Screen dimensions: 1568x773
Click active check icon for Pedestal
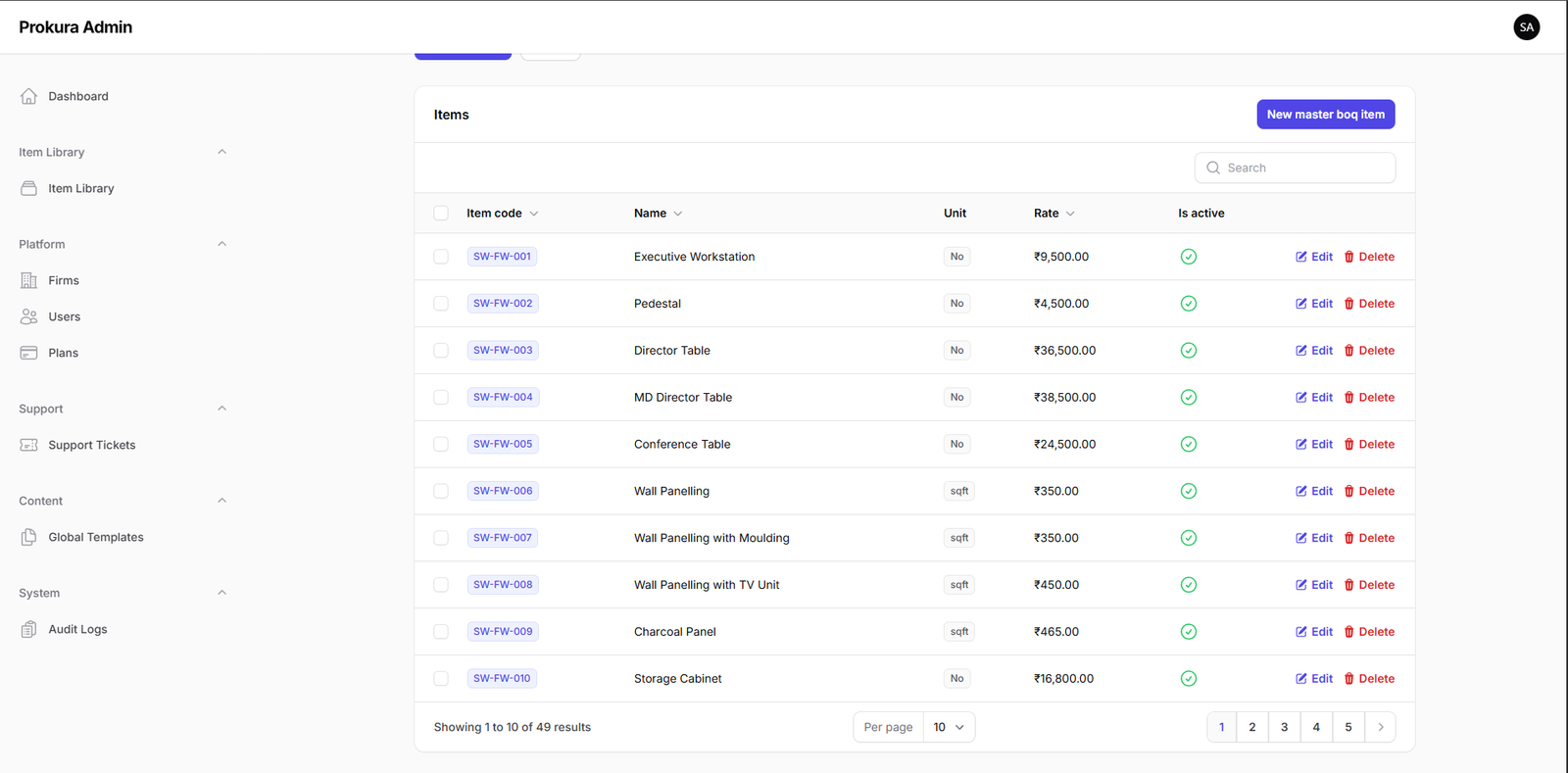click(1189, 304)
